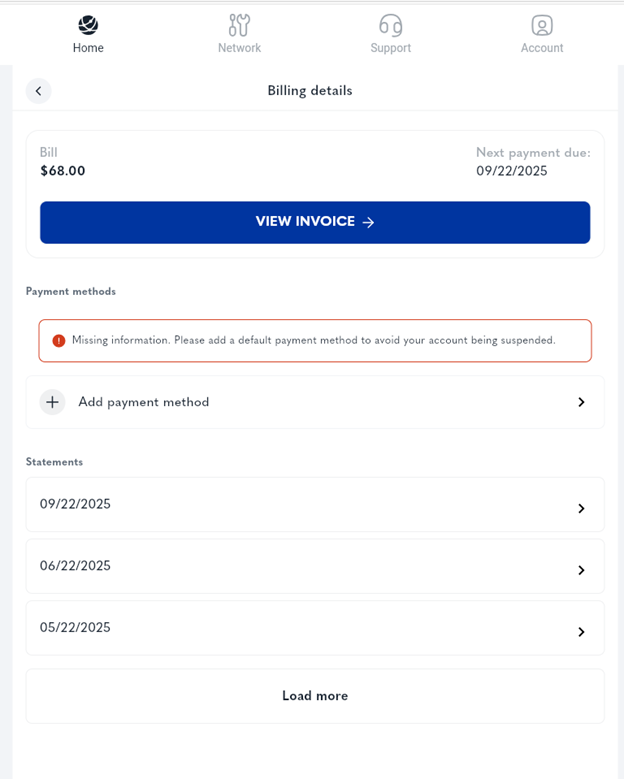Expand the Add payment method chevron
Screen dimensions: 624x779
point(581,402)
